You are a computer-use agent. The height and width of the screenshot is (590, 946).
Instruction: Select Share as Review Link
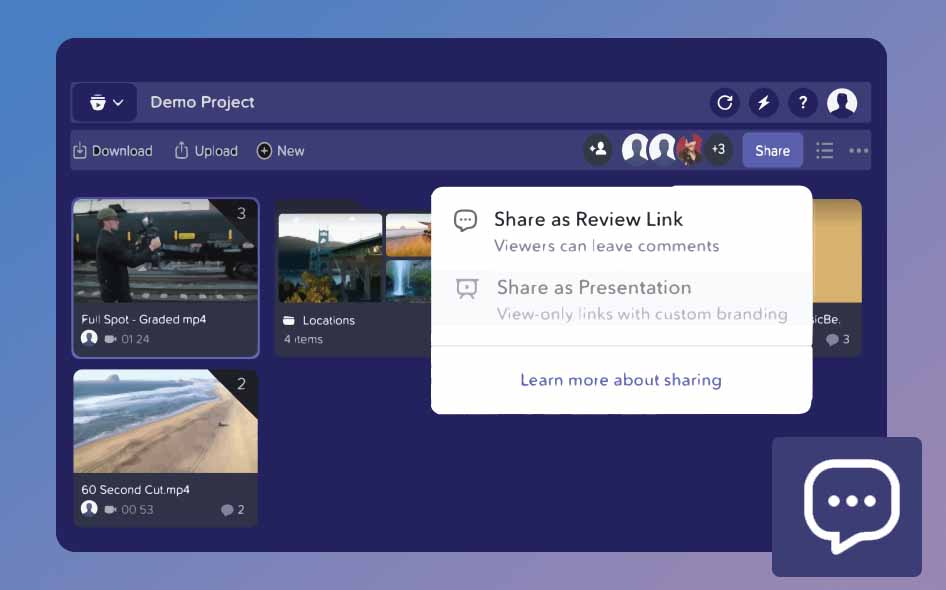588,220
